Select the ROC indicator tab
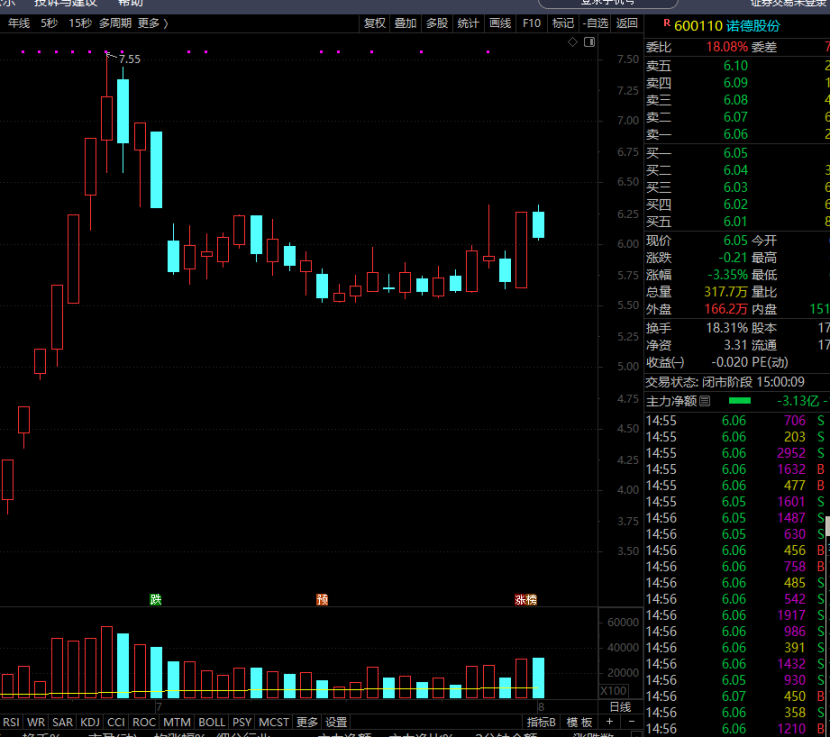The image size is (831, 738). (x=144, y=722)
